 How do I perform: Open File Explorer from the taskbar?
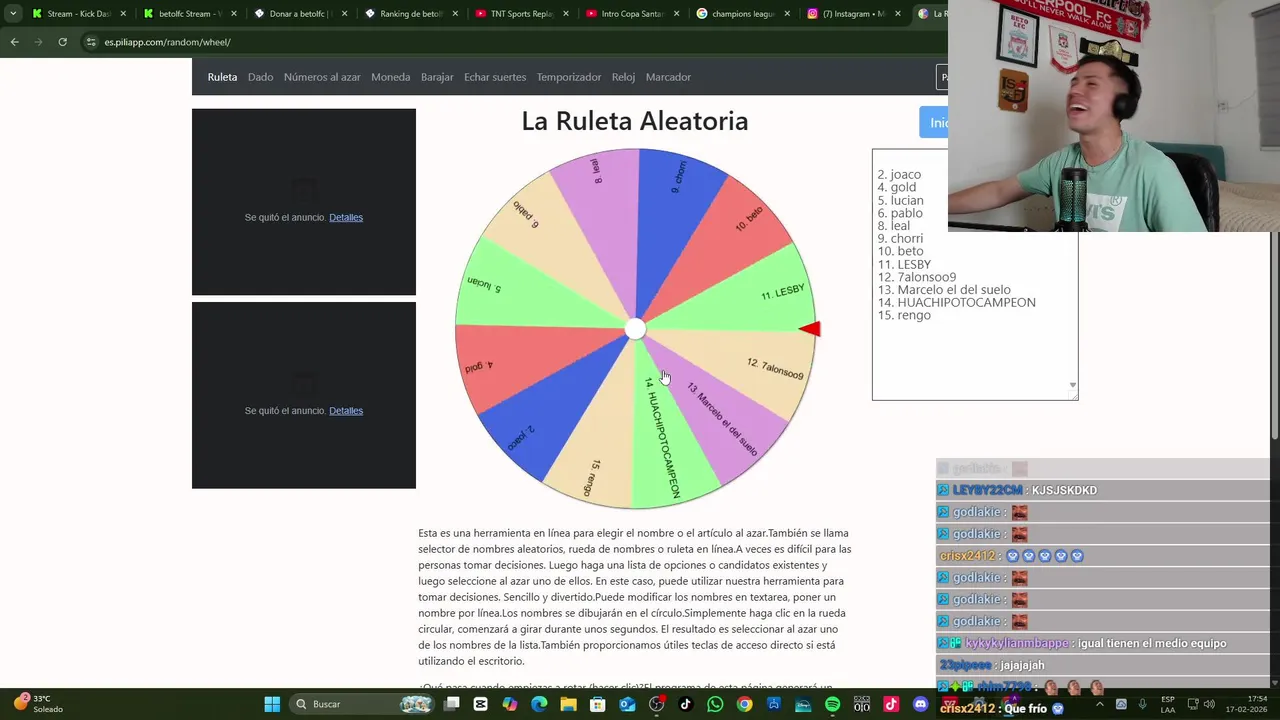click(568, 704)
